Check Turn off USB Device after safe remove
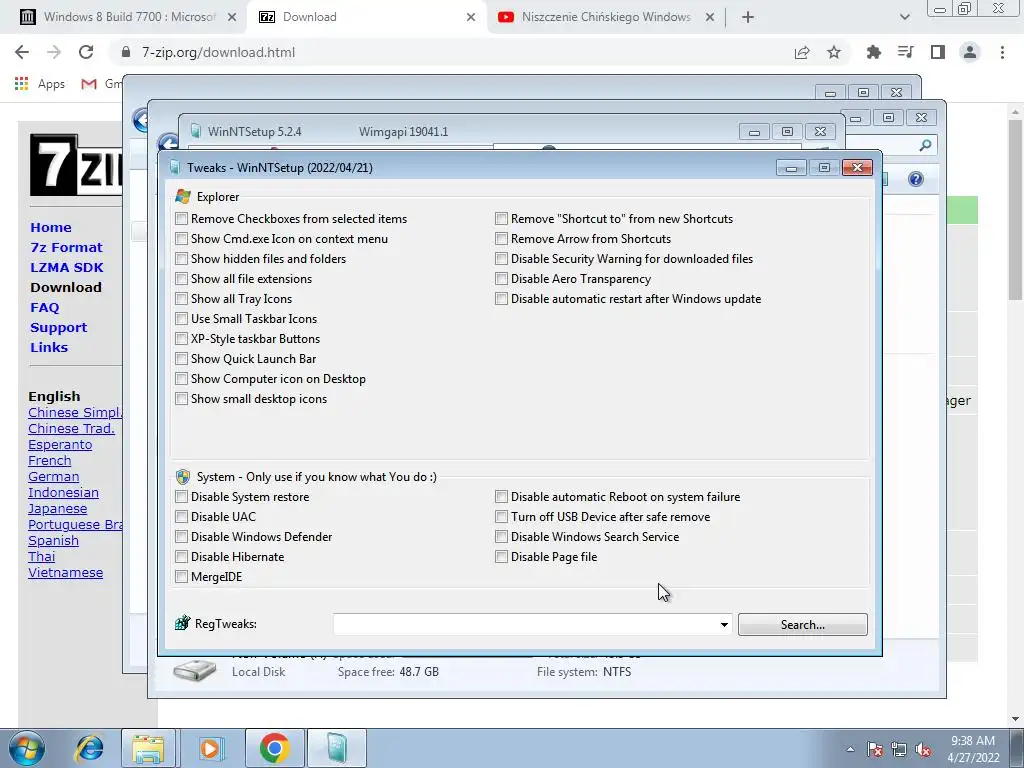Image resolution: width=1024 pixels, height=768 pixels. [x=502, y=517]
